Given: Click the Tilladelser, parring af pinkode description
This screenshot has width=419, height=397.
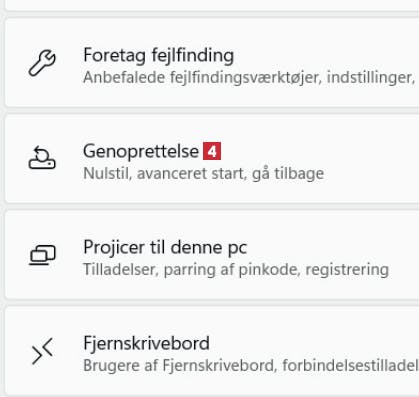Looking at the screenshot, I should (x=236, y=270).
